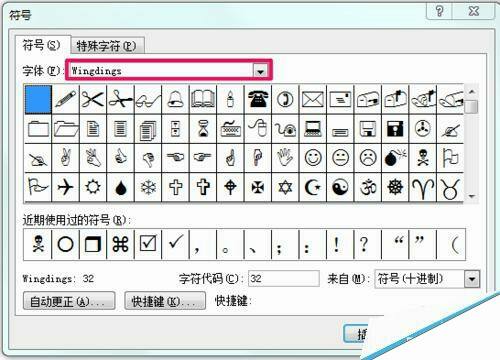Open the 来自(M) source dropdown

pyautogui.click(x=472, y=279)
